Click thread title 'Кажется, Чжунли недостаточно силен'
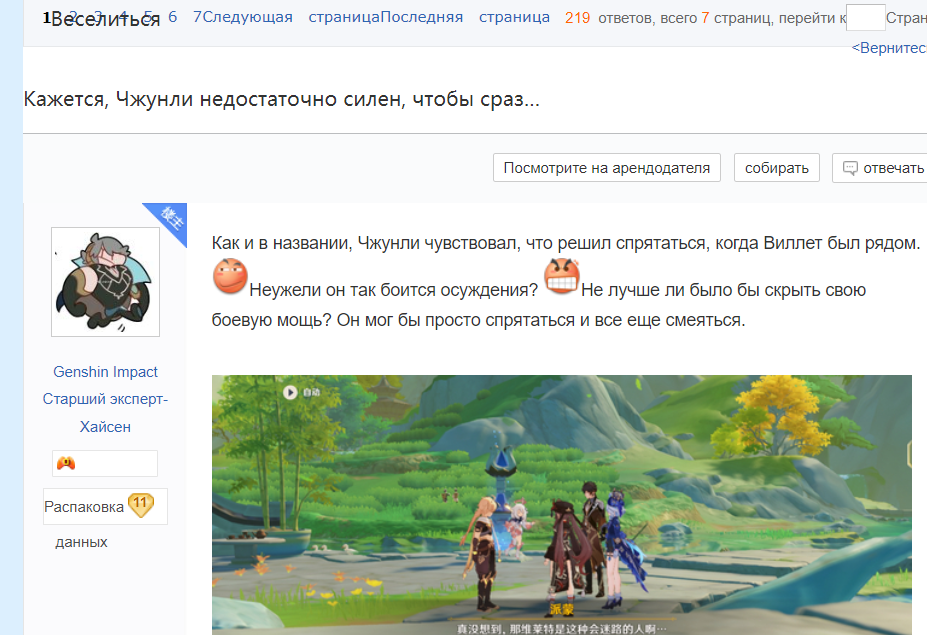Image resolution: width=927 pixels, height=635 pixels. [281, 99]
